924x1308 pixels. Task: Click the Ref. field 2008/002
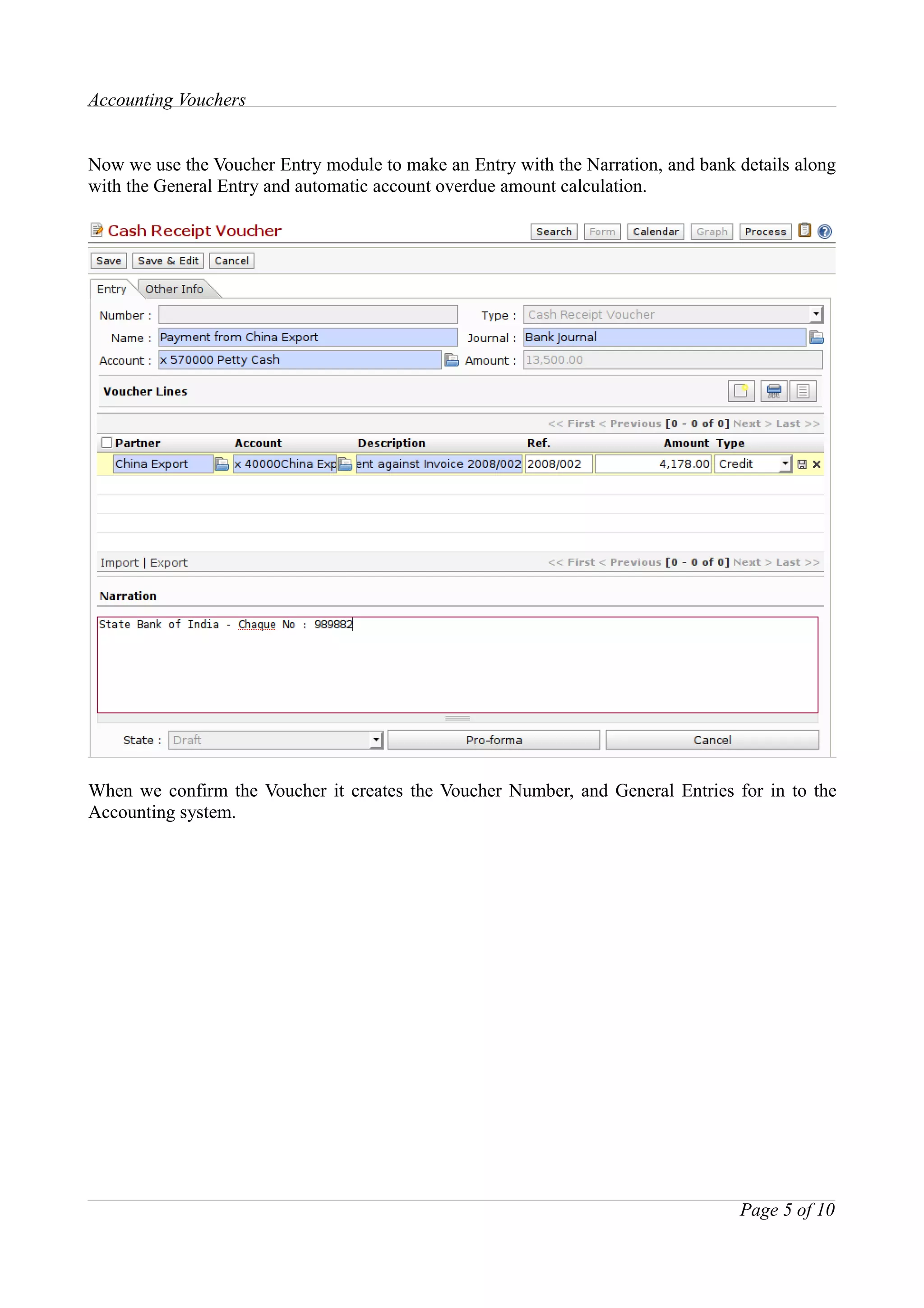[559, 464]
